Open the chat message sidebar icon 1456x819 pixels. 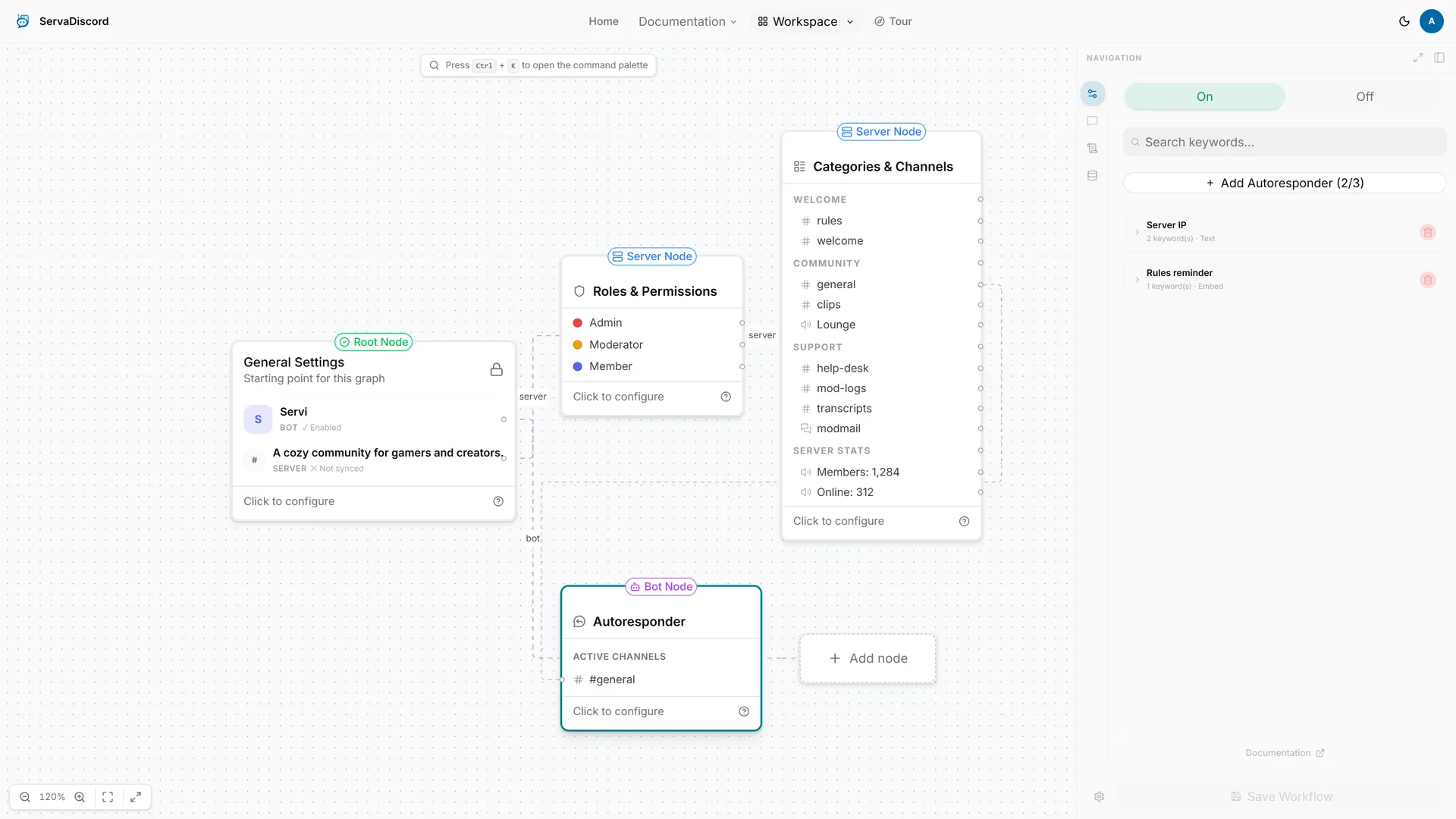[1093, 121]
